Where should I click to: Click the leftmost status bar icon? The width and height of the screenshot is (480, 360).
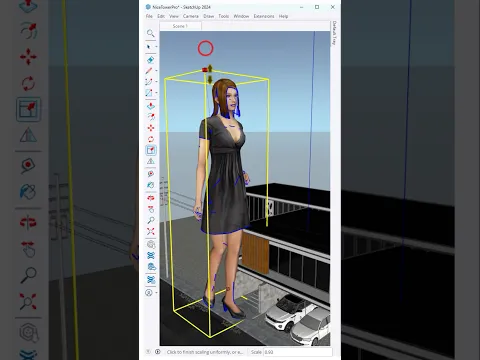pyautogui.click(x=148, y=352)
